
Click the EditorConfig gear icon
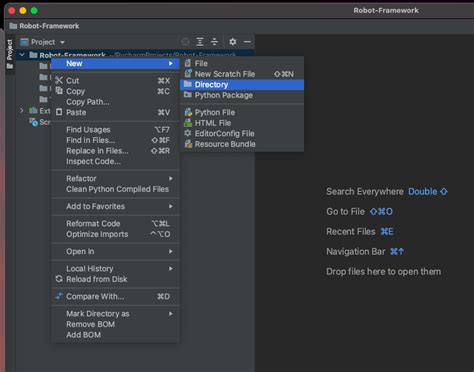188,133
